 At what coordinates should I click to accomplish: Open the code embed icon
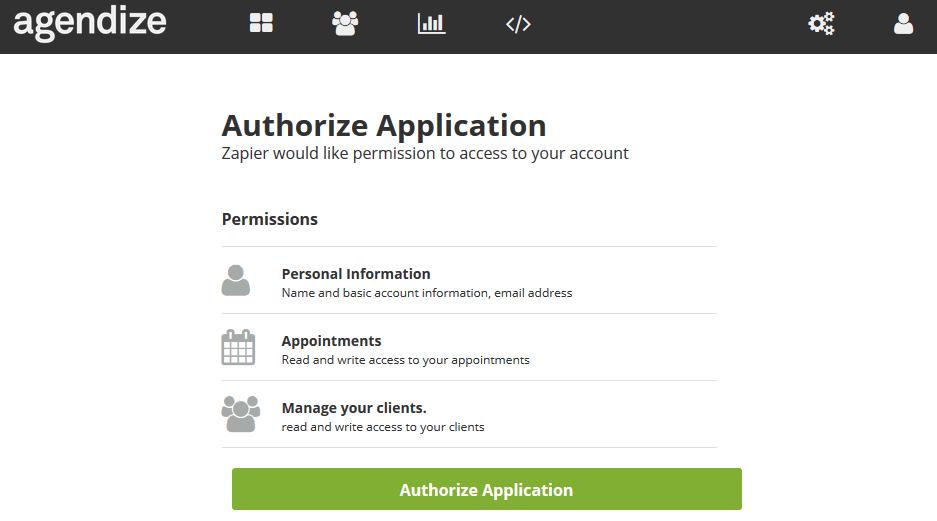point(518,24)
